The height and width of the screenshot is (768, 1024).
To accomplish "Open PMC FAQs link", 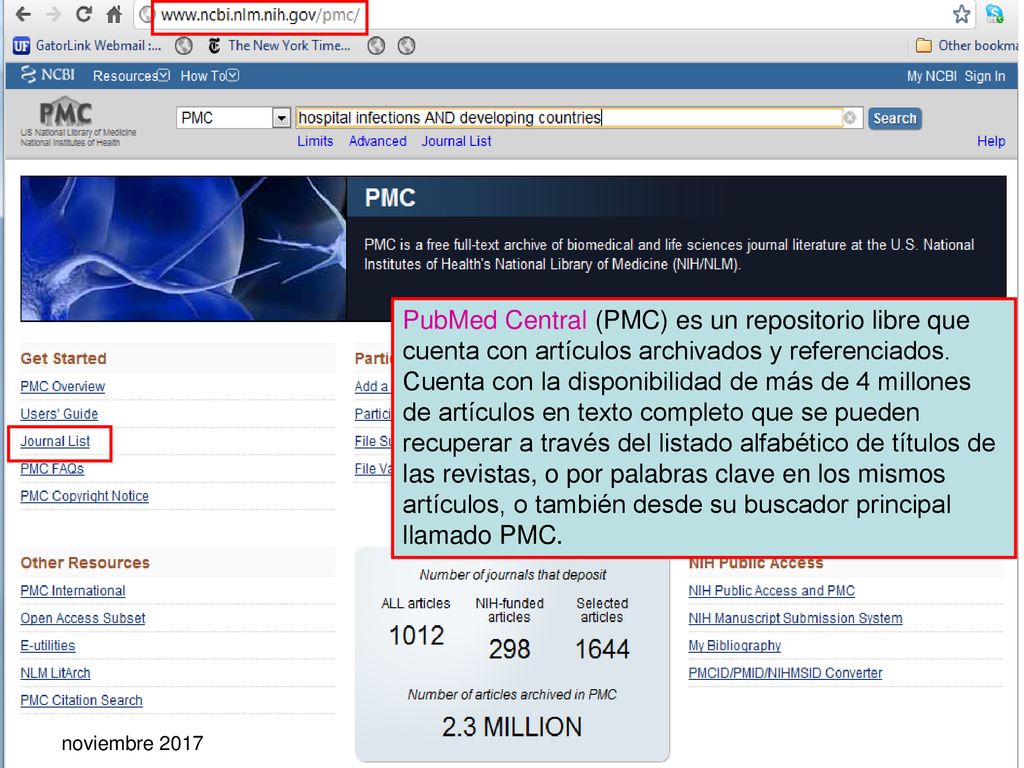I will click(x=52, y=469).
